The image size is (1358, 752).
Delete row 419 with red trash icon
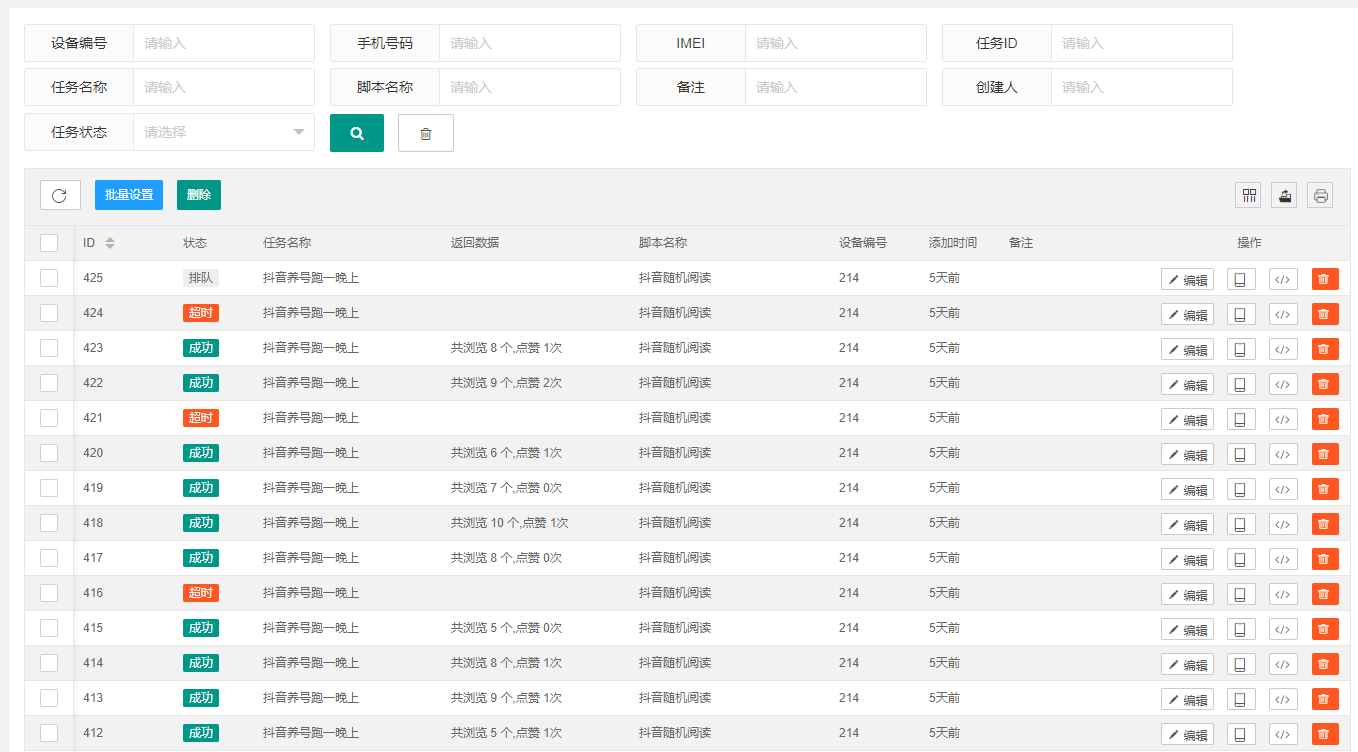tap(1325, 489)
